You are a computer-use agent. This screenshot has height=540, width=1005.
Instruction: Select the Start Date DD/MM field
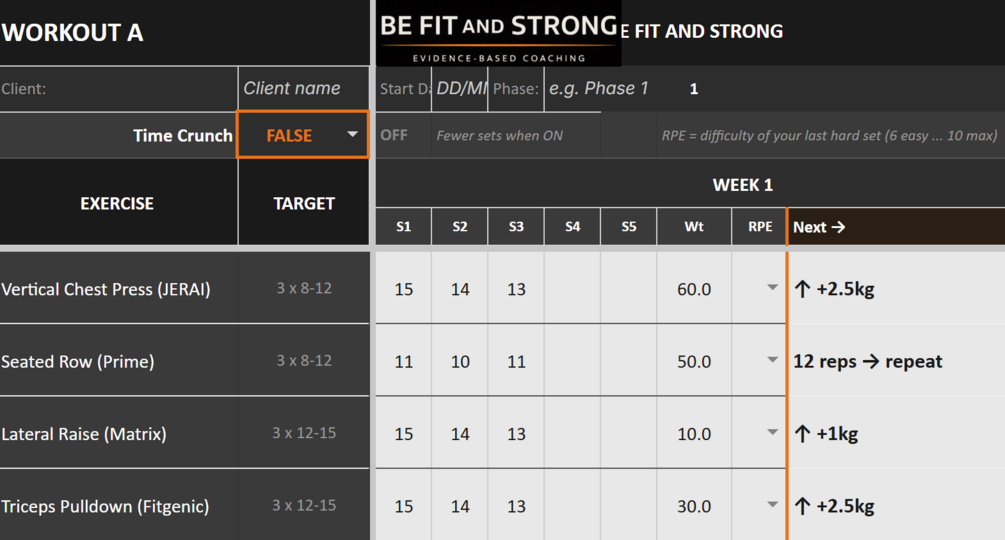pos(460,89)
